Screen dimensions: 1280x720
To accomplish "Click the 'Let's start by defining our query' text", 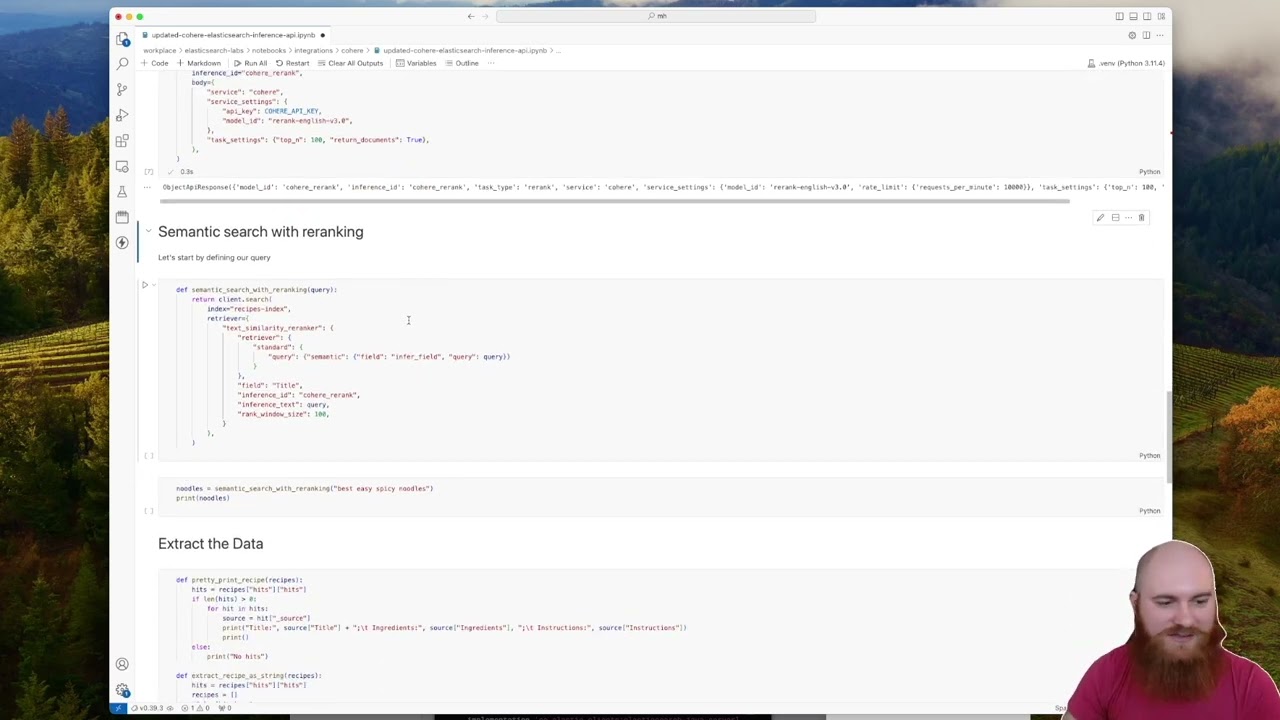I will pyautogui.click(x=214, y=257).
